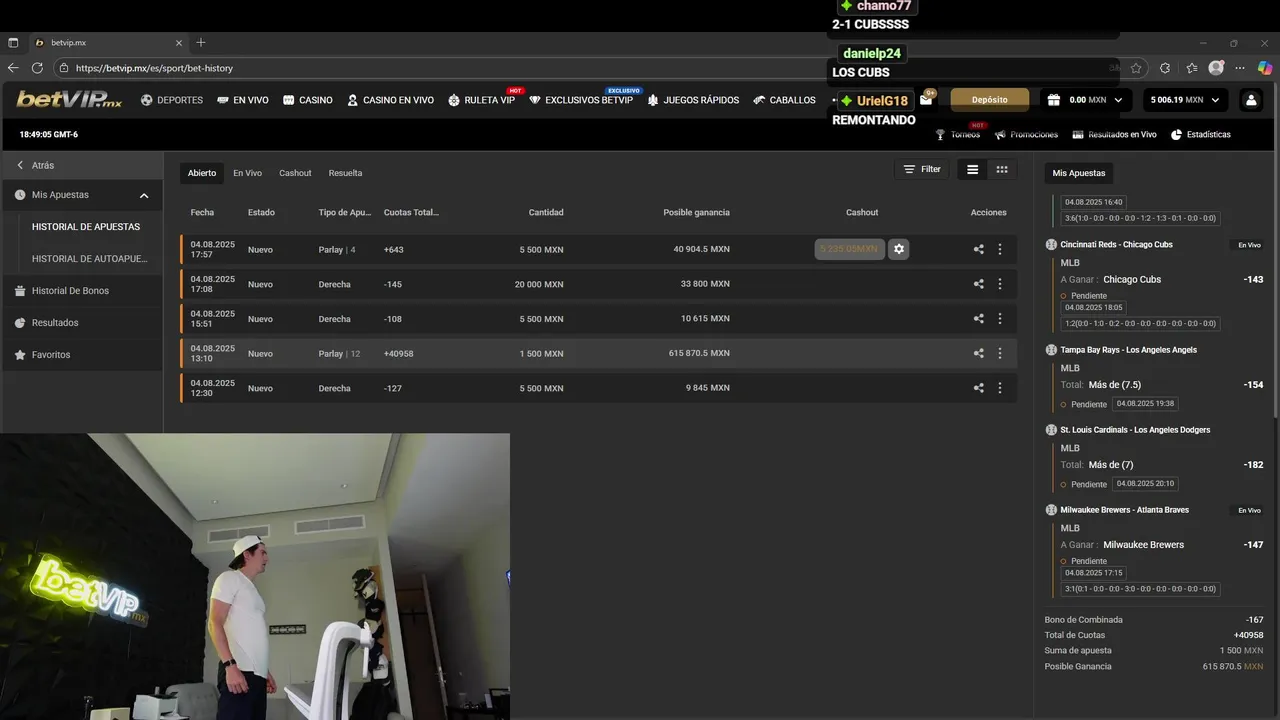Open the EN VIVO section
Viewport: 1280px width, 720px height.
[243, 100]
